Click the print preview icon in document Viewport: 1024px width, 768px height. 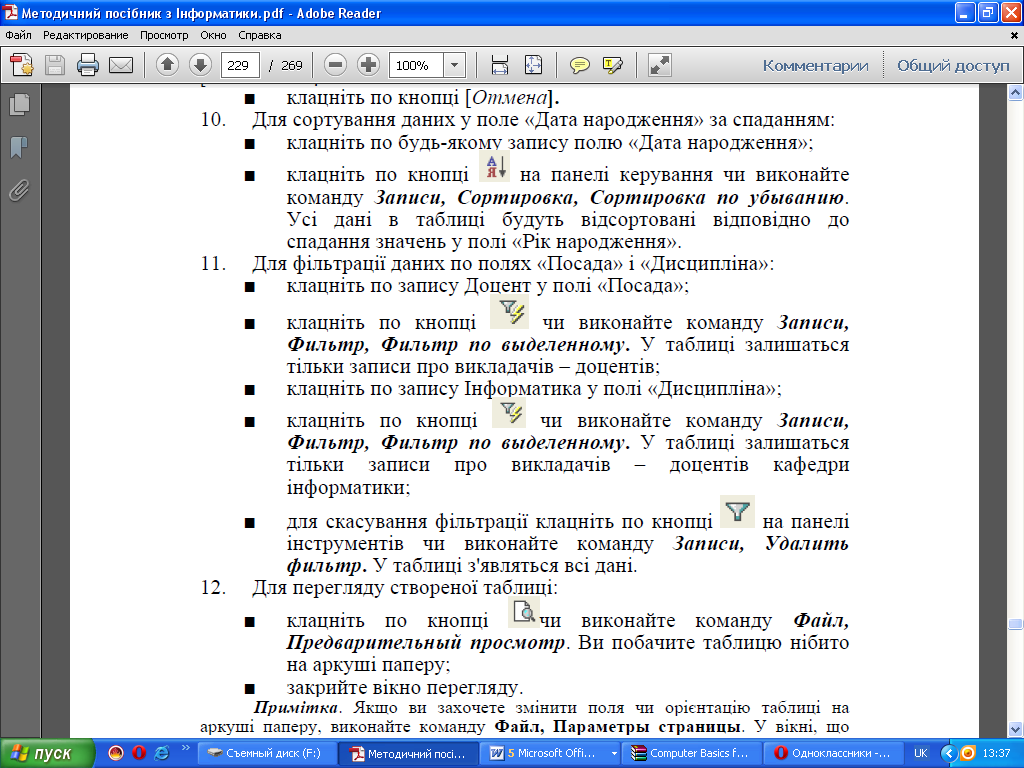(x=524, y=612)
